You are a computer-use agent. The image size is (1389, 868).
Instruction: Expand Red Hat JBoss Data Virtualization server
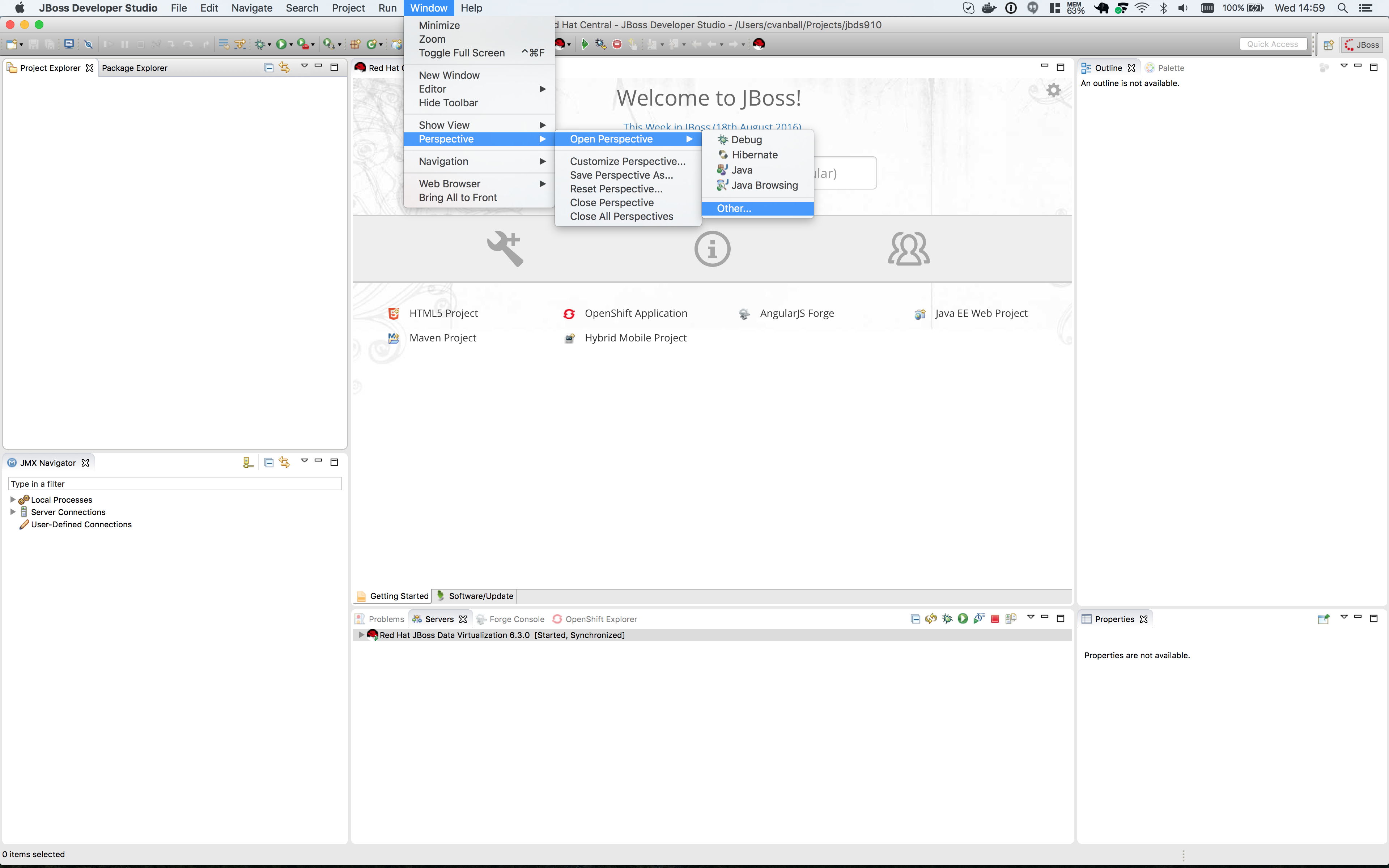coord(361,635)
